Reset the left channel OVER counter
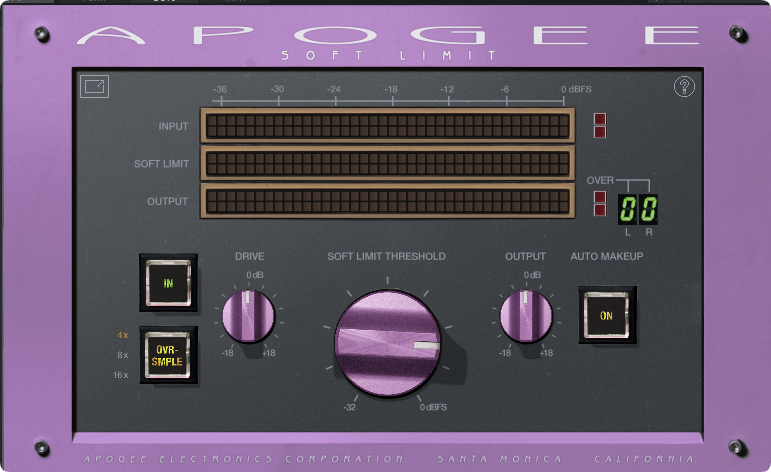Image resolution: width=771 pixels, height=472 pixels. pos(627,209)
